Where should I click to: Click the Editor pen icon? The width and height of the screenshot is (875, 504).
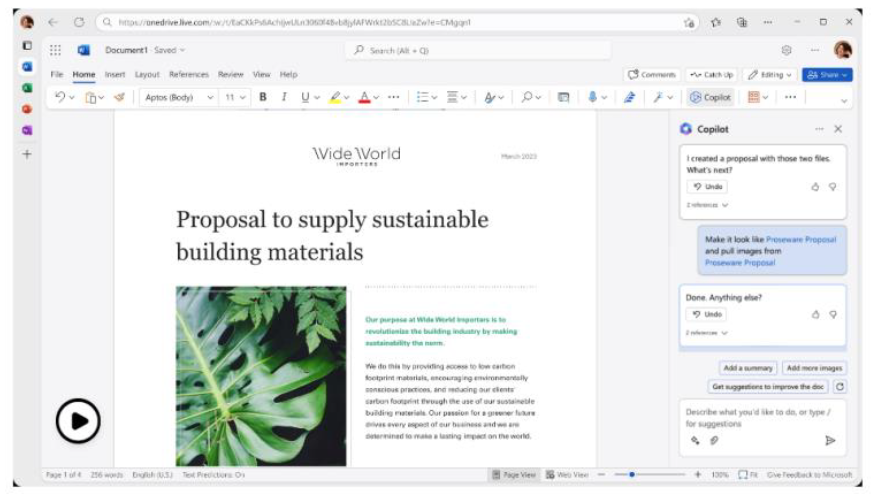pos(629,97)
